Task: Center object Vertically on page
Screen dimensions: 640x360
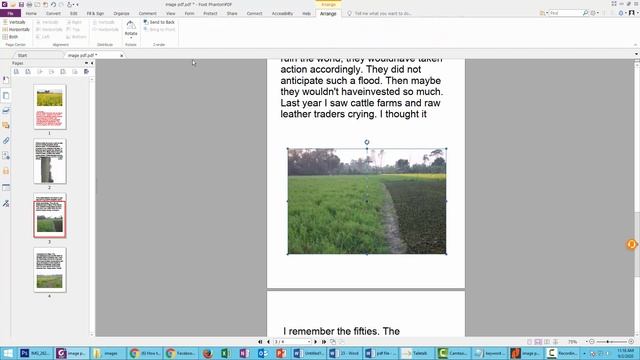Action: pyautogui.click(x=14, y=22)
